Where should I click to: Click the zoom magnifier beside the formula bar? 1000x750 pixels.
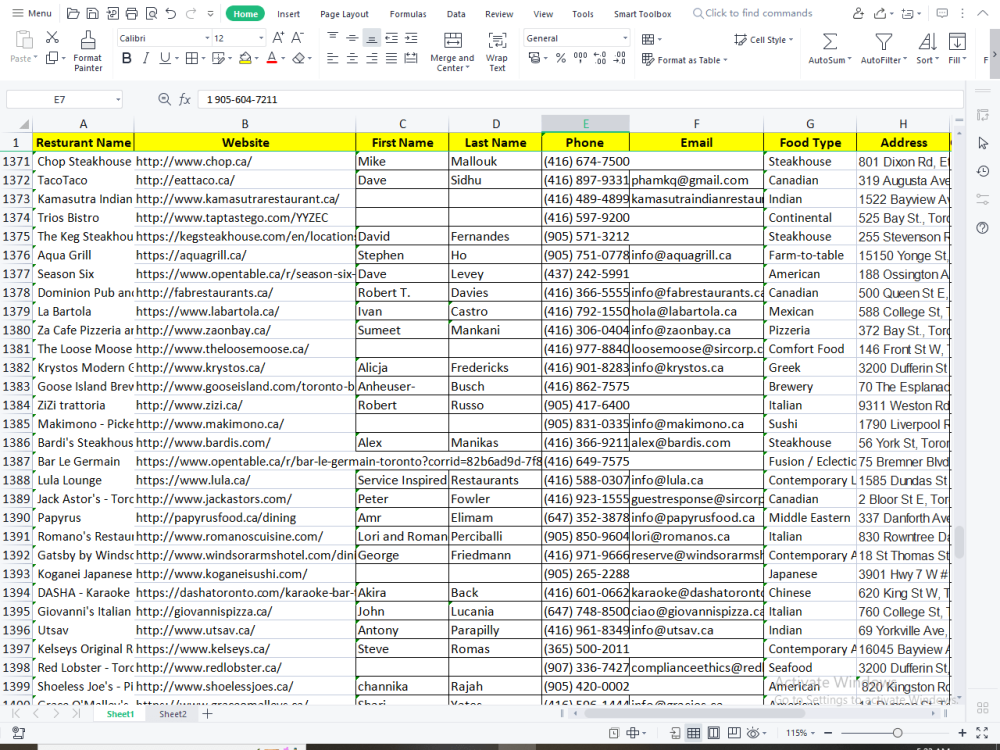coord(165,99)
